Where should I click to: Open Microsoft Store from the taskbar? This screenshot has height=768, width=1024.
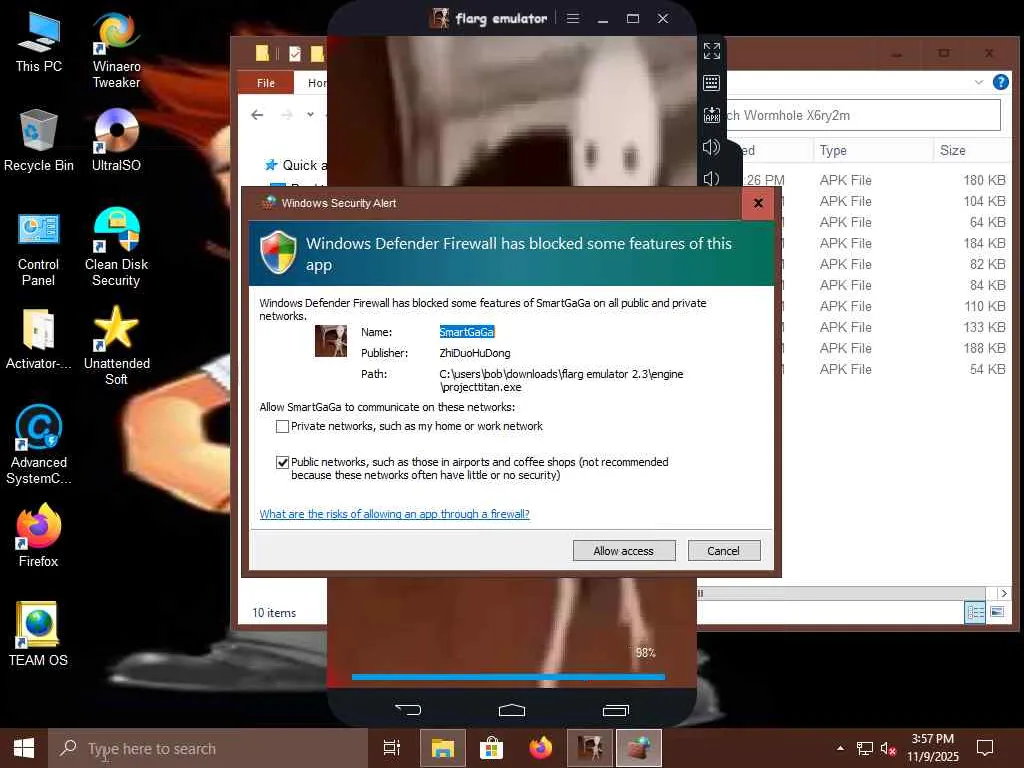coord(491,748)
